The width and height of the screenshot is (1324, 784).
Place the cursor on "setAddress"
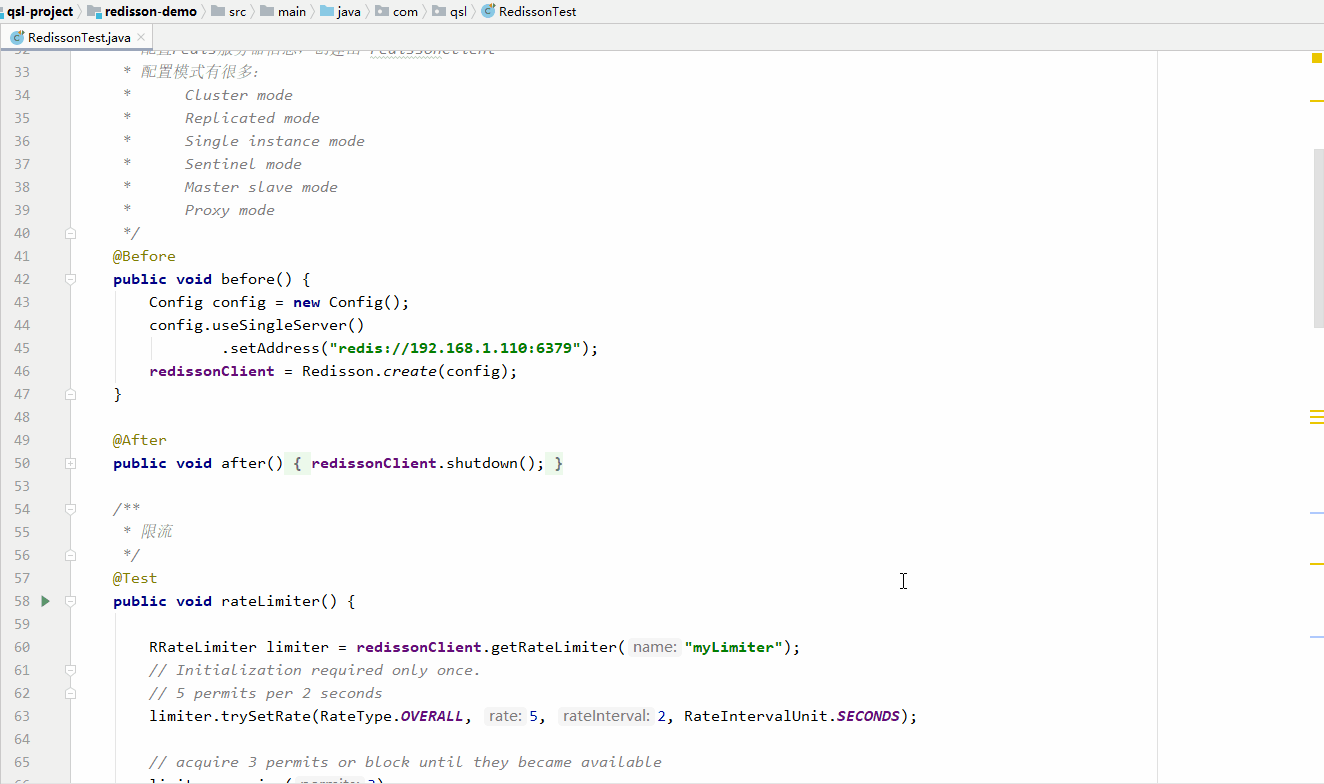tap(275, 348)
